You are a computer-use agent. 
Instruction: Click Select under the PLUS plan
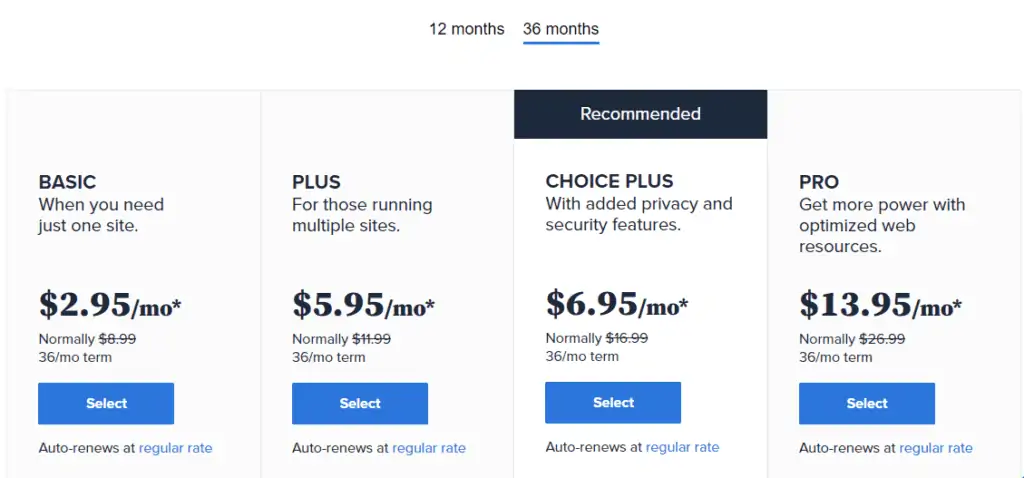[x=360, y=404]
